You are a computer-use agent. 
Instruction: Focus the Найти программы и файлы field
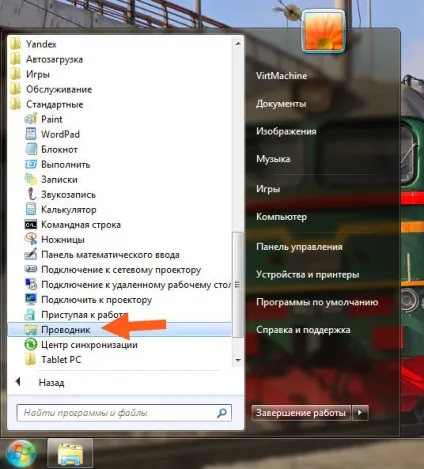tap(124, 413)
